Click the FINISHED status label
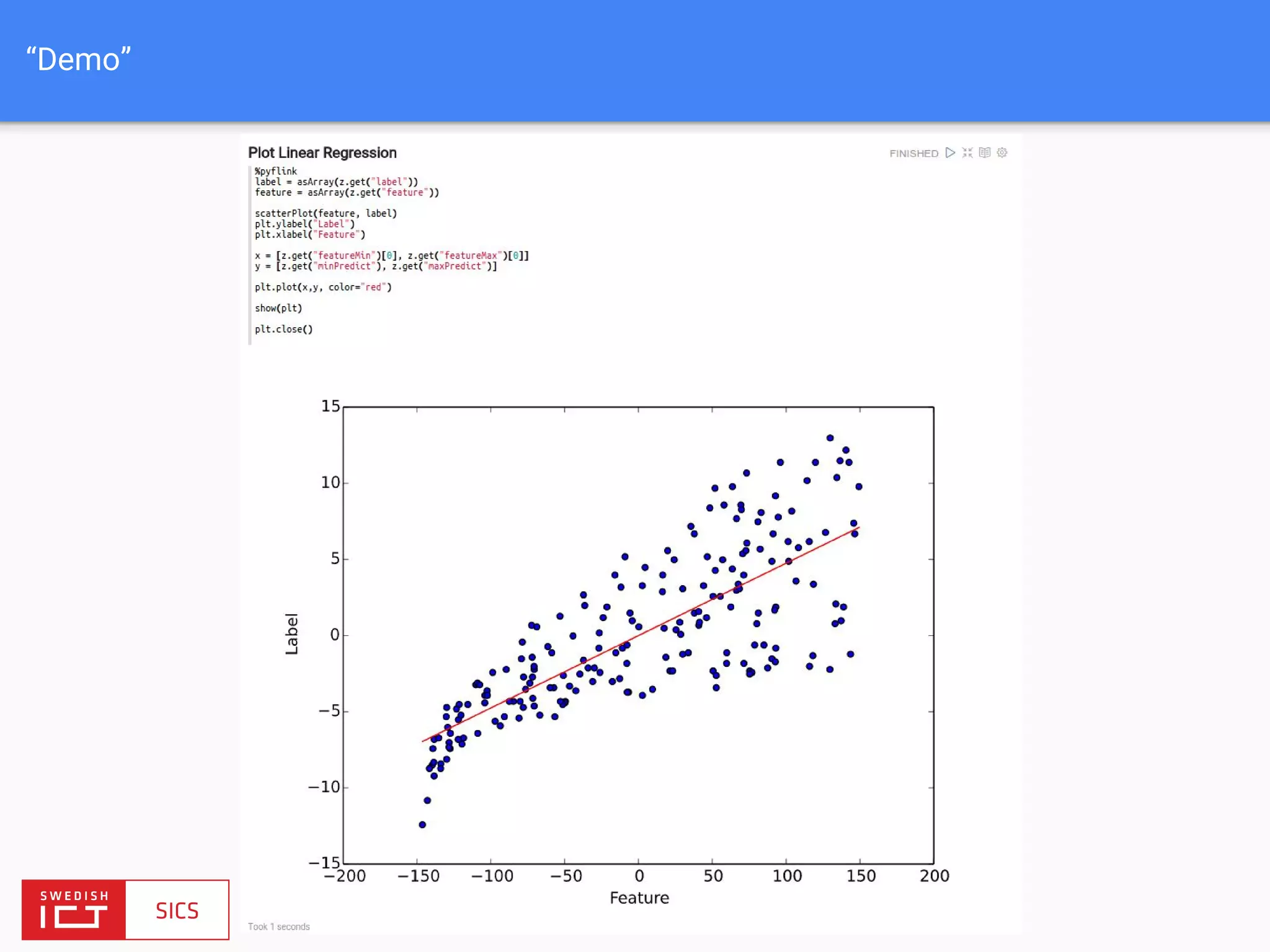 tap(913, 153)
